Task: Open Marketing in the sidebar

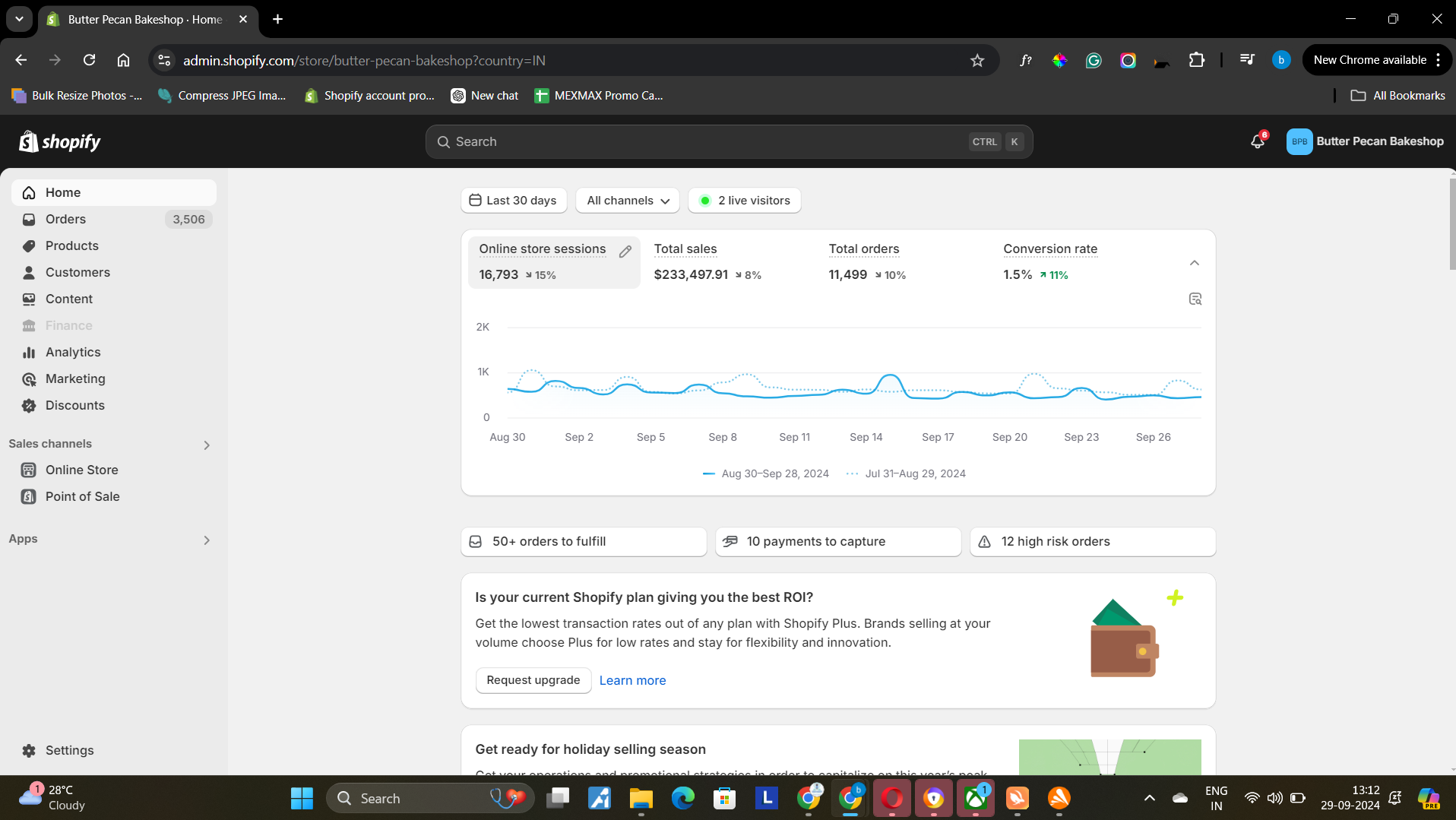Action: [114, 378]
